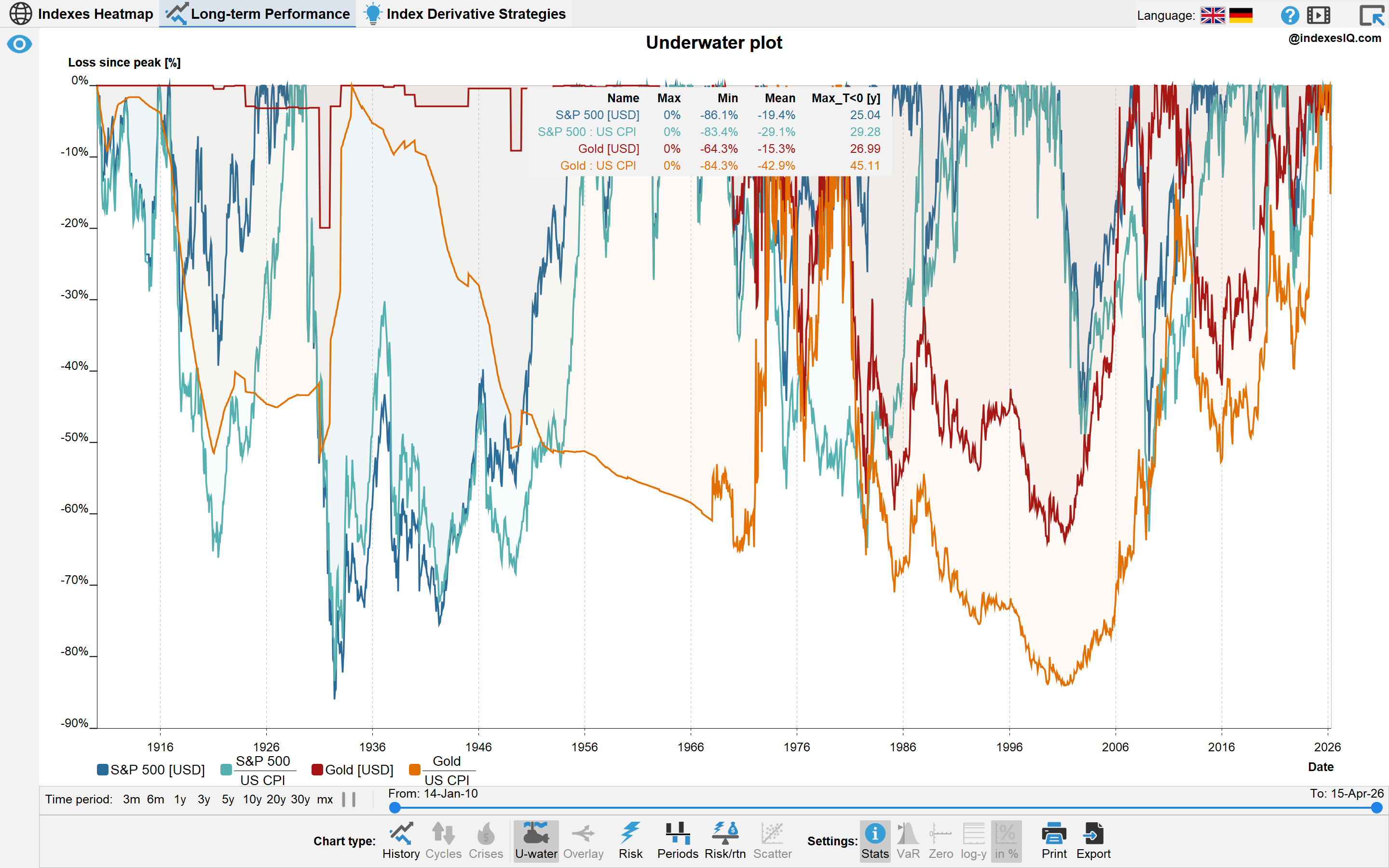Viewport: 1389px width, 868px height.
Task: Set time period to 3y
Action: [x=204, y=799]
